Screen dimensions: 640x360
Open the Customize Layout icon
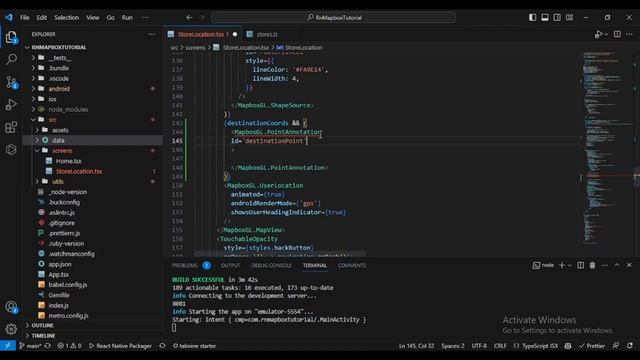pyautogui.click(x=570, y=17)
